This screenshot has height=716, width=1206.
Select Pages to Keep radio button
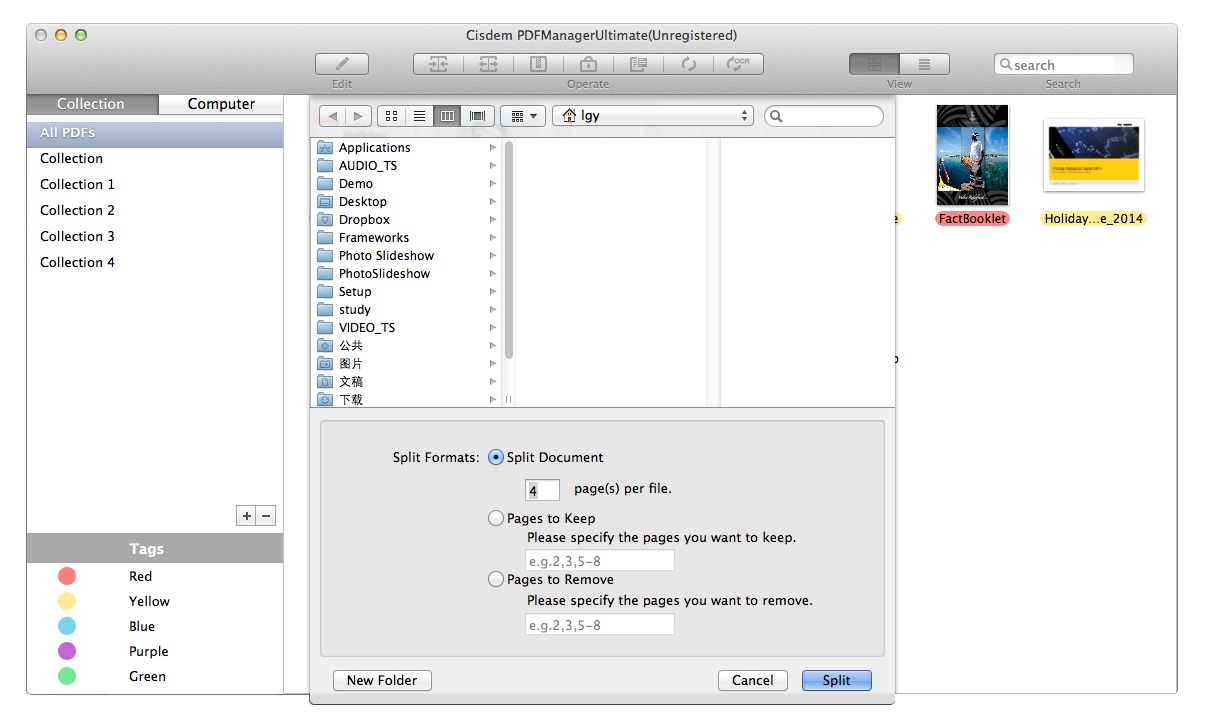tap(496, 519)
